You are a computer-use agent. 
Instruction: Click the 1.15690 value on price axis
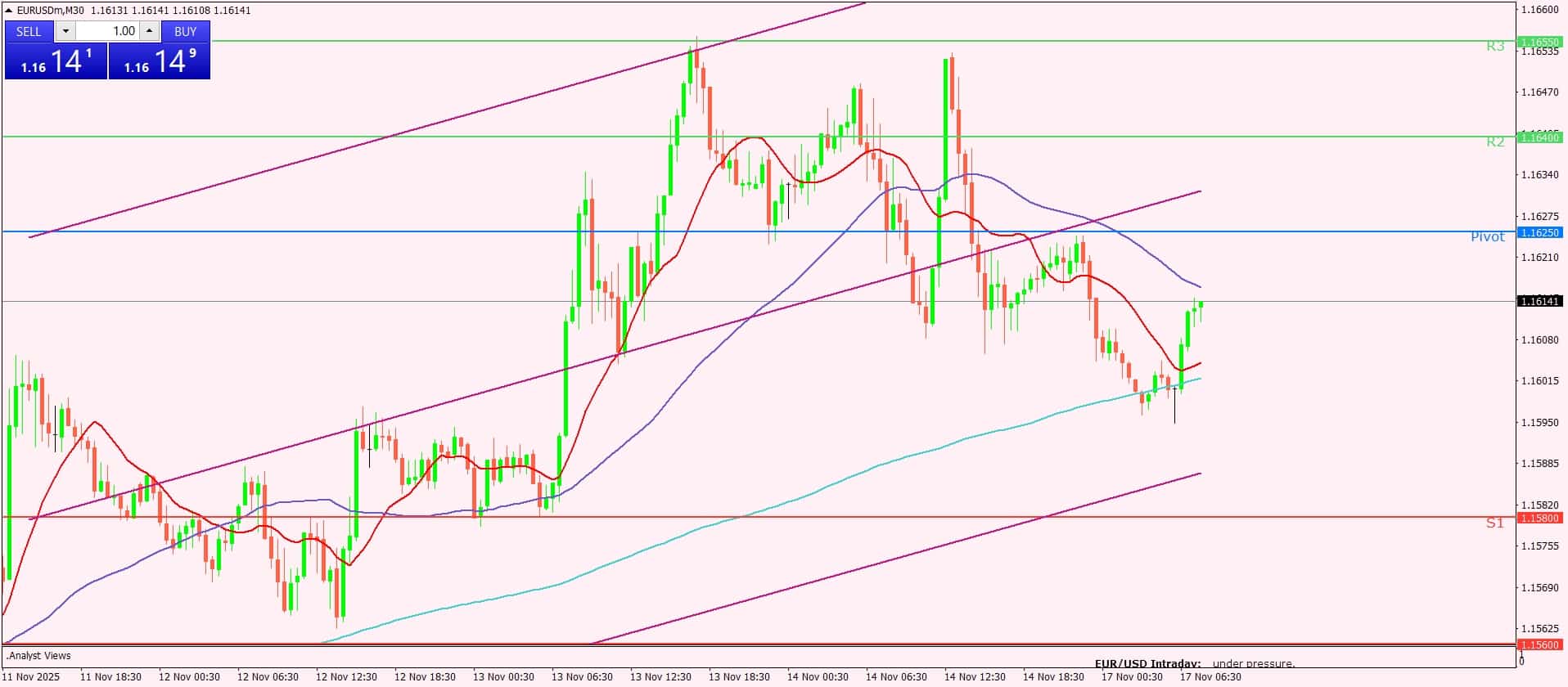(1539, 588)
